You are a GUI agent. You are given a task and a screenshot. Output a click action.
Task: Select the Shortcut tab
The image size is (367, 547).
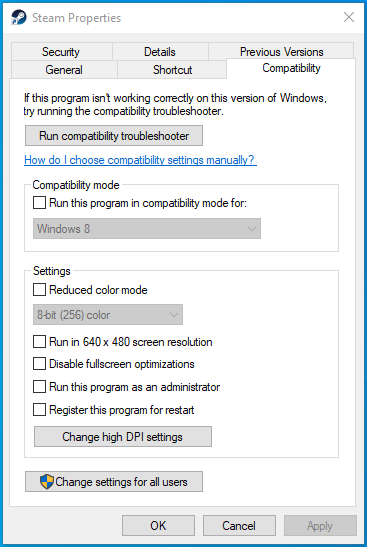172,69
